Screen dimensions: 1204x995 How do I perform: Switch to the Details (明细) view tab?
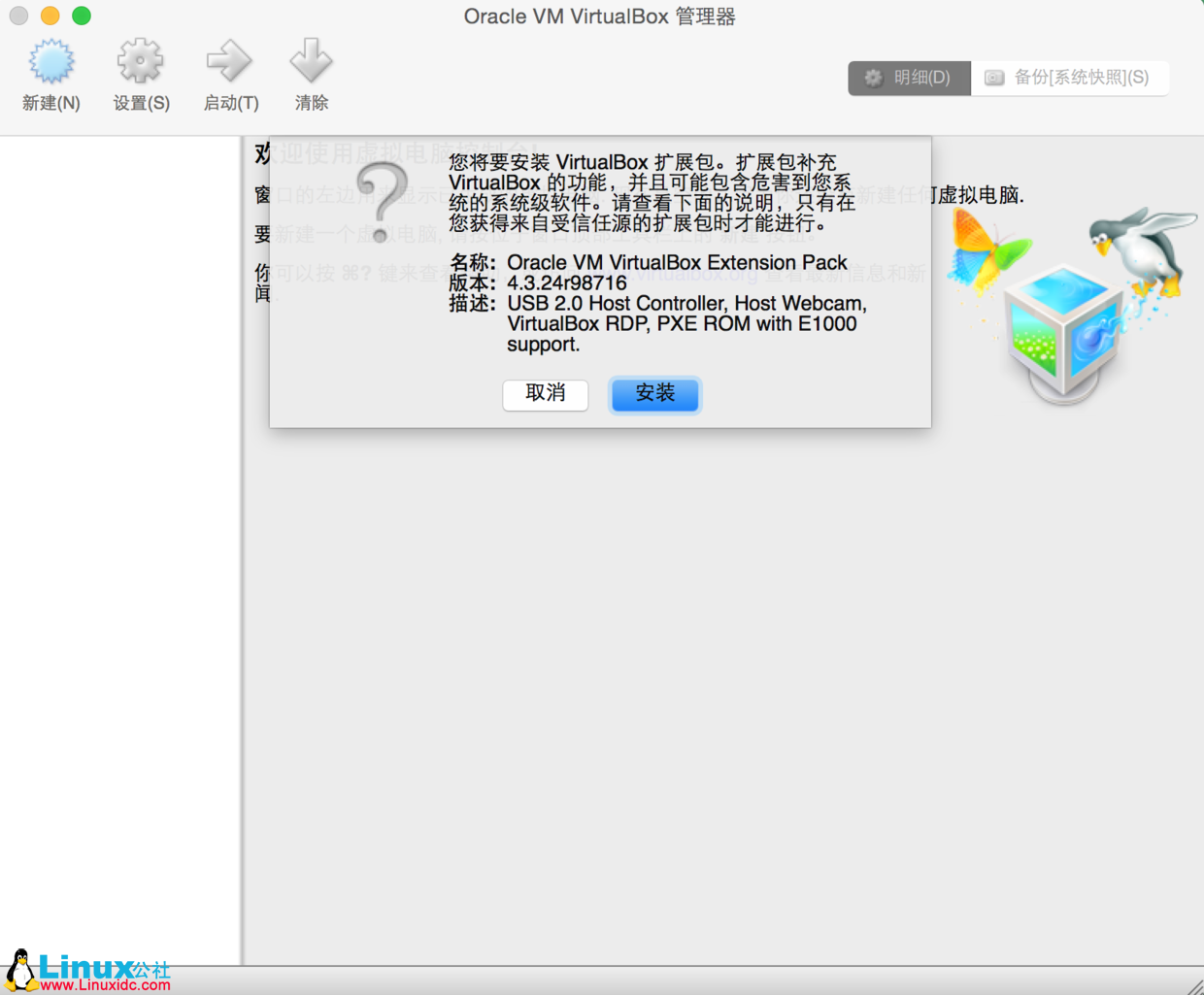[909, 78]
